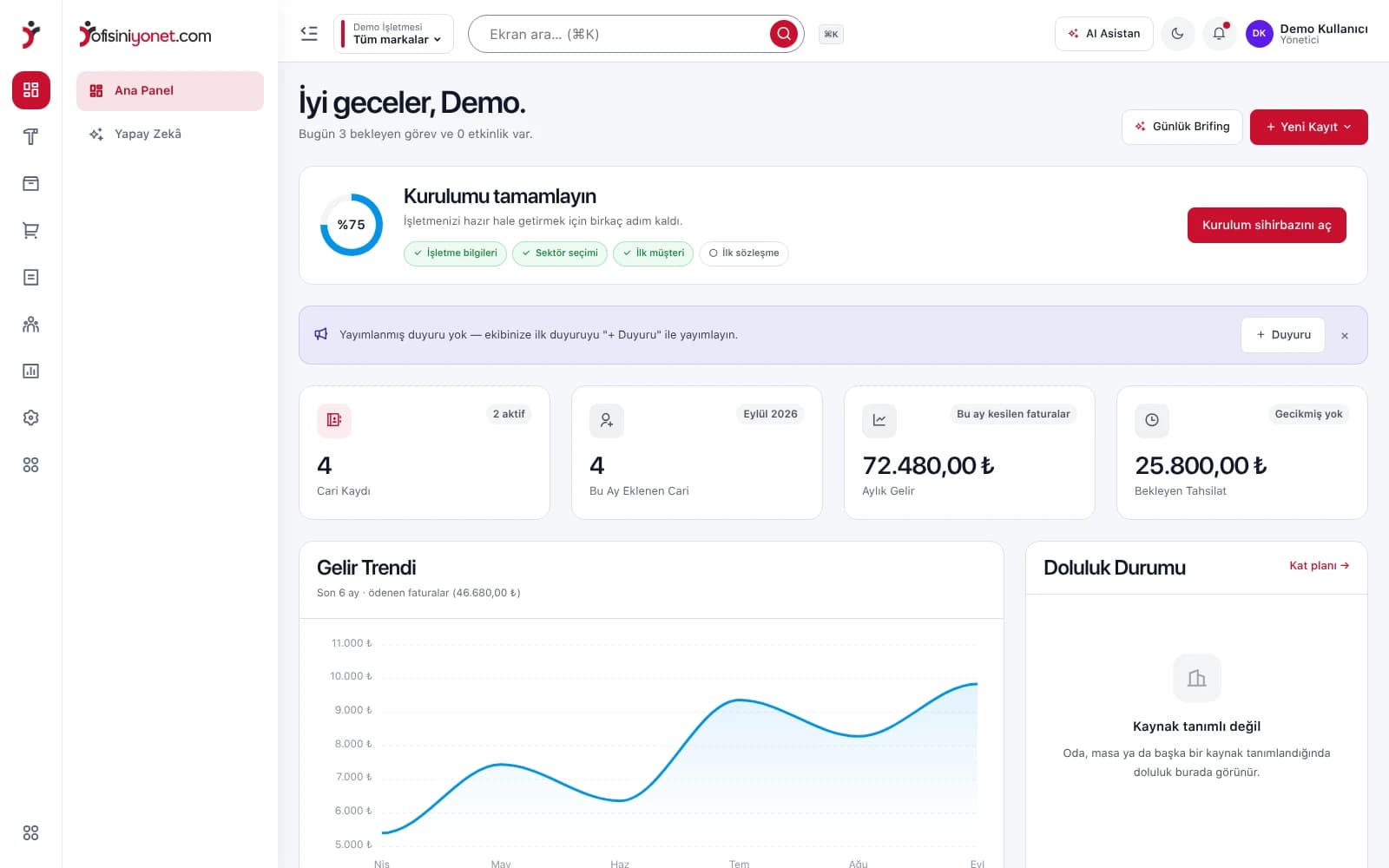The height and width of the screenshot is (868, 1389).
Task: Click the T-shaped icon in the left rail
Action: (31, 136)
